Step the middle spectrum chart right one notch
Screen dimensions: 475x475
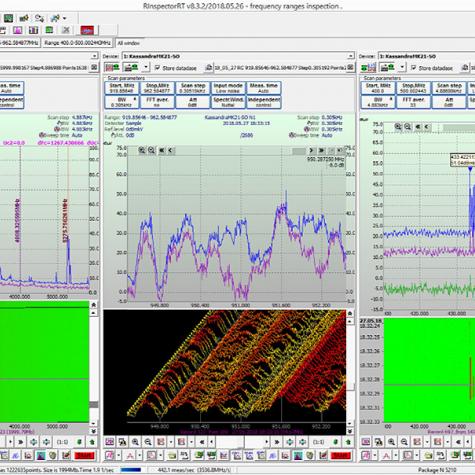[311, 150]
